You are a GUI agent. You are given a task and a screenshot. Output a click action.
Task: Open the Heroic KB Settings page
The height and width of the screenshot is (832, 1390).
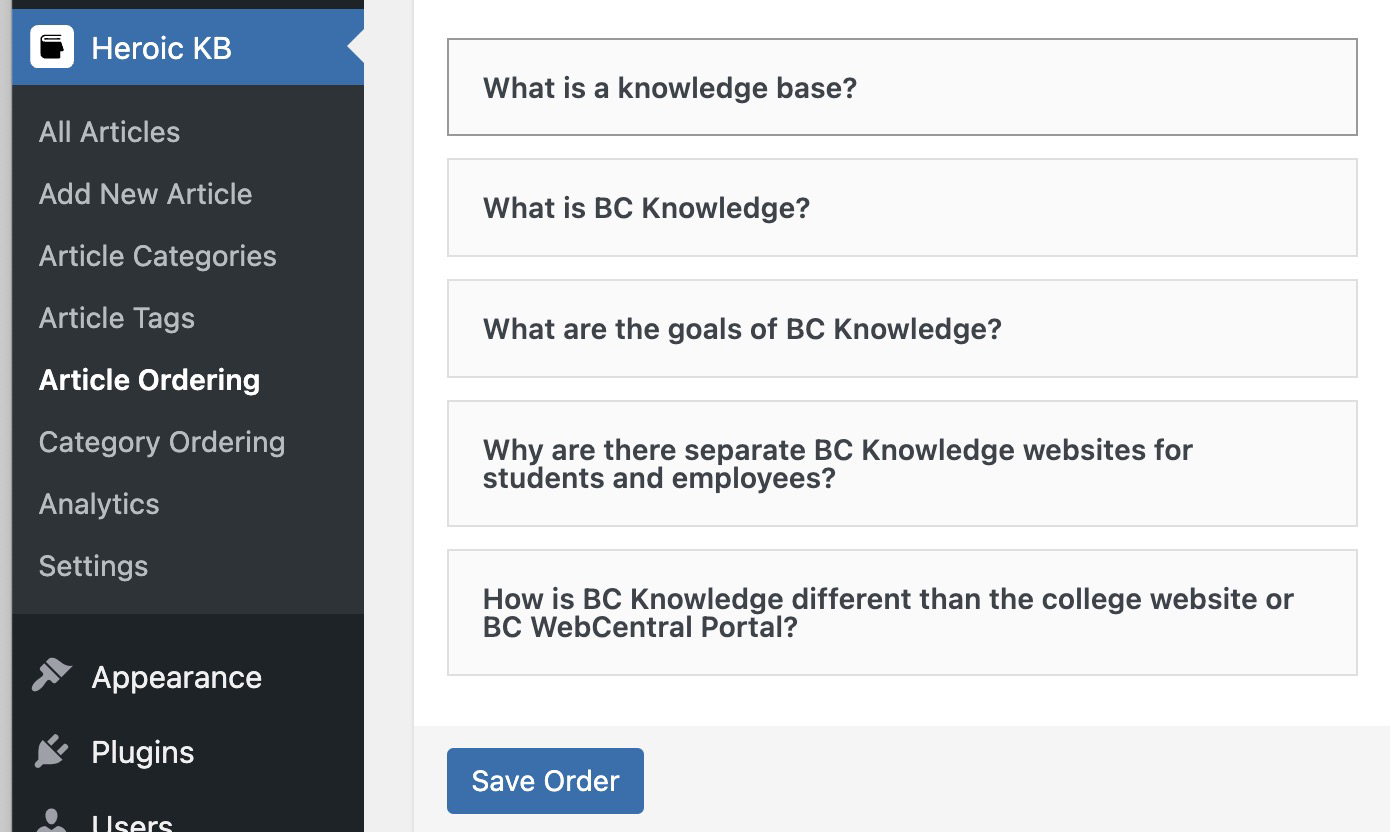93,566
